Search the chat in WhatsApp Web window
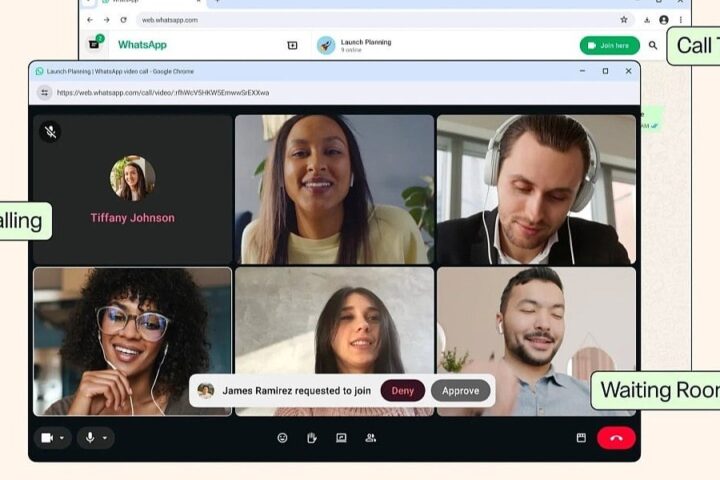This screenshot has height=480, width=720. coord(652,45)
